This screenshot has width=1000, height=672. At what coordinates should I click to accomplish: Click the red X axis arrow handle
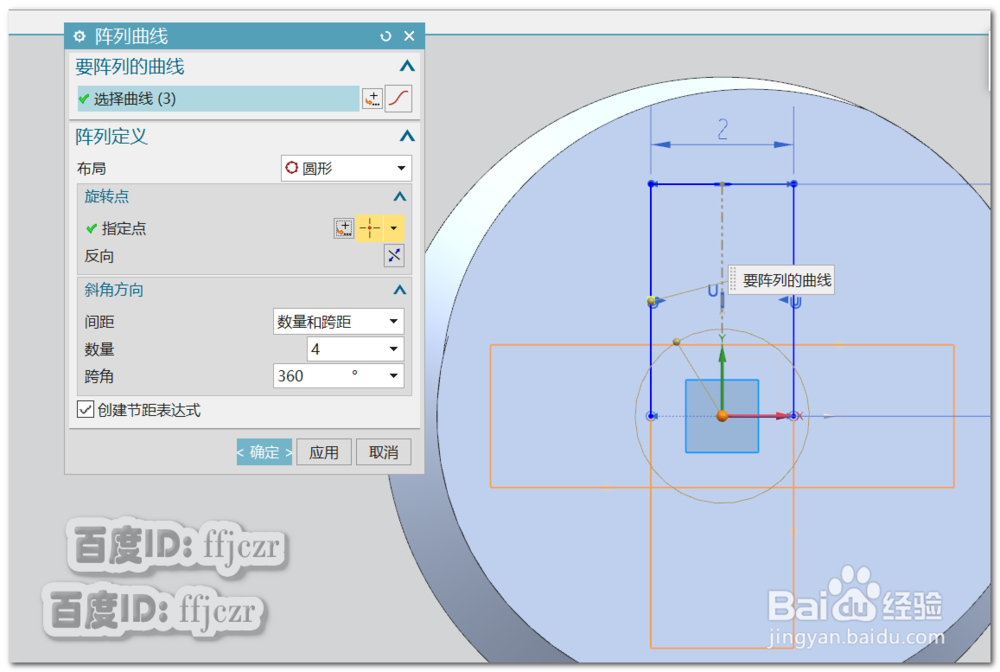pos(781,416)
